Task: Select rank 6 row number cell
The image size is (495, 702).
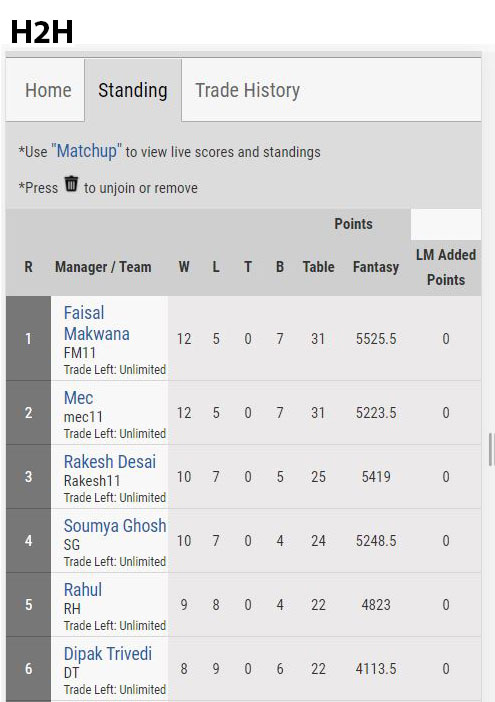Action: tap(28, 668)
